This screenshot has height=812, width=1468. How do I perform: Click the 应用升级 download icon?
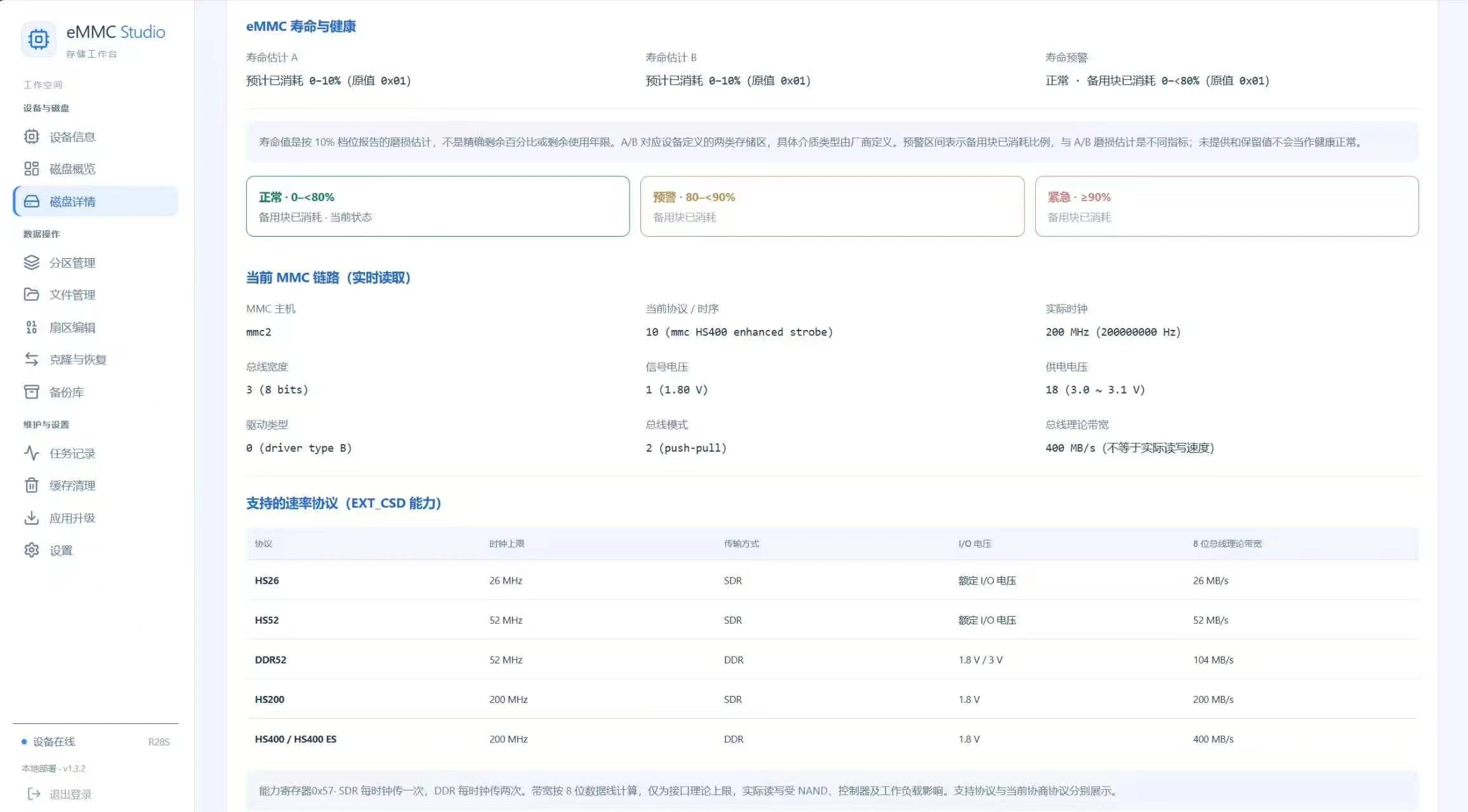point(31,518)
